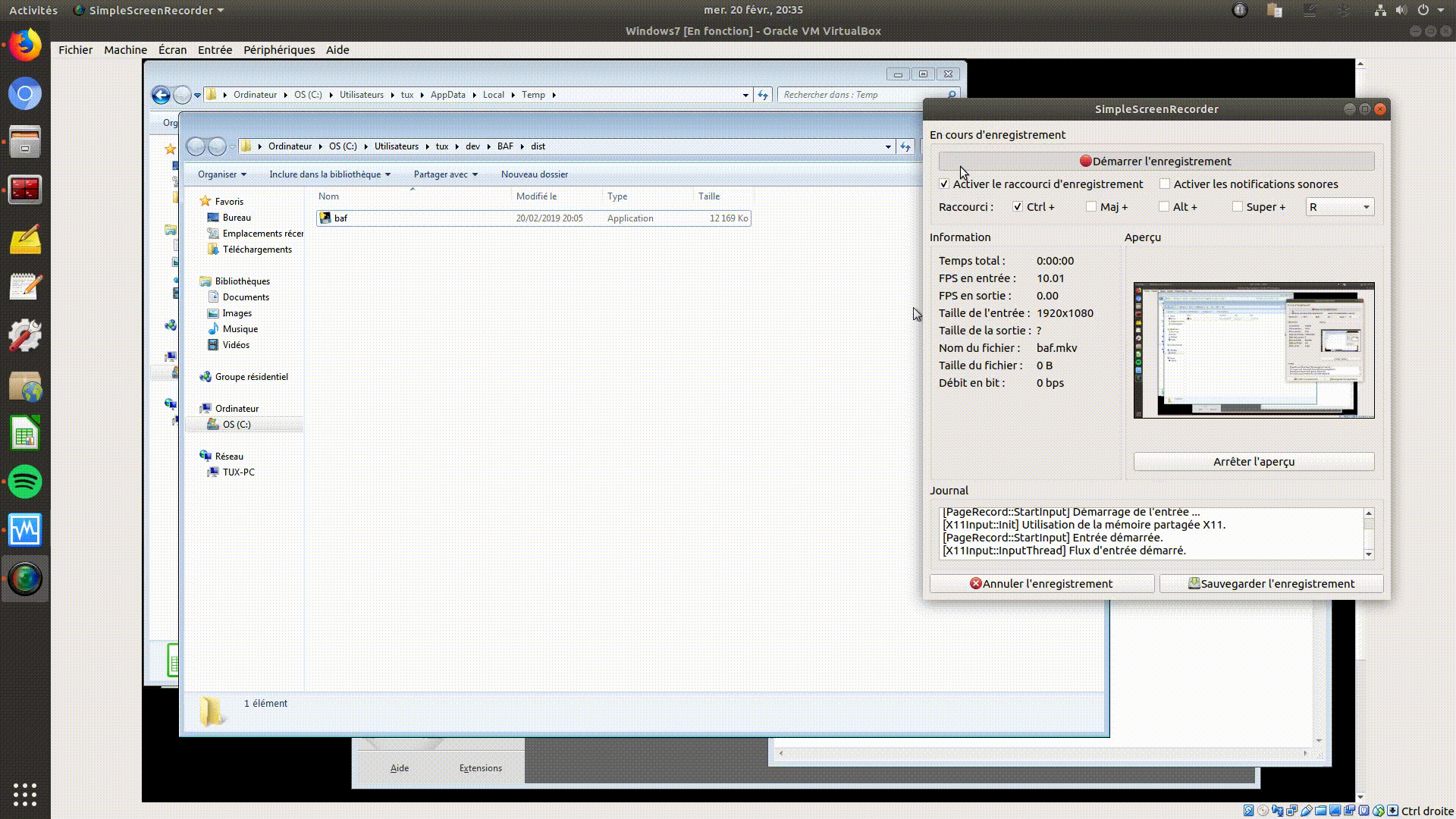The height and width of the screenshot is (819, 1456).
Task: Open the settings tools dock icon
Action: click(x=25, y=336)
